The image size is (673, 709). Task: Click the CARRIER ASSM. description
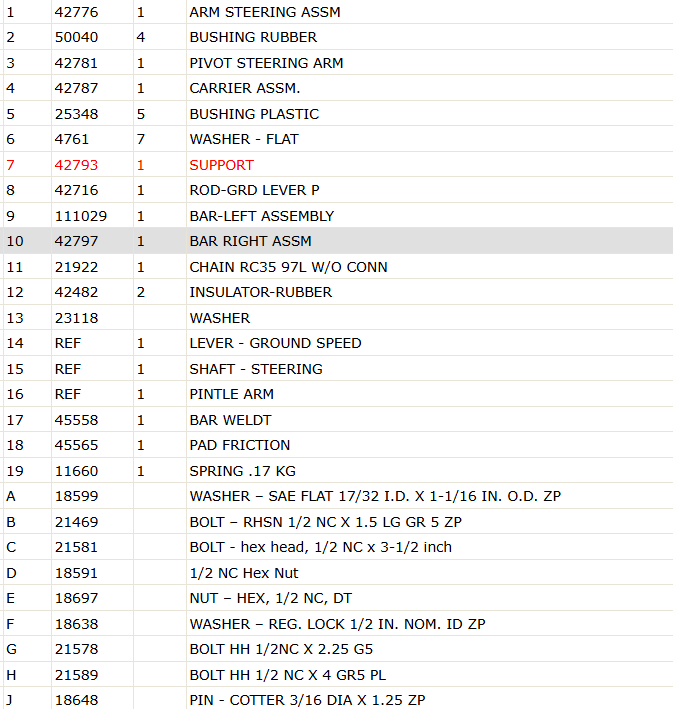tap(245, 88)
